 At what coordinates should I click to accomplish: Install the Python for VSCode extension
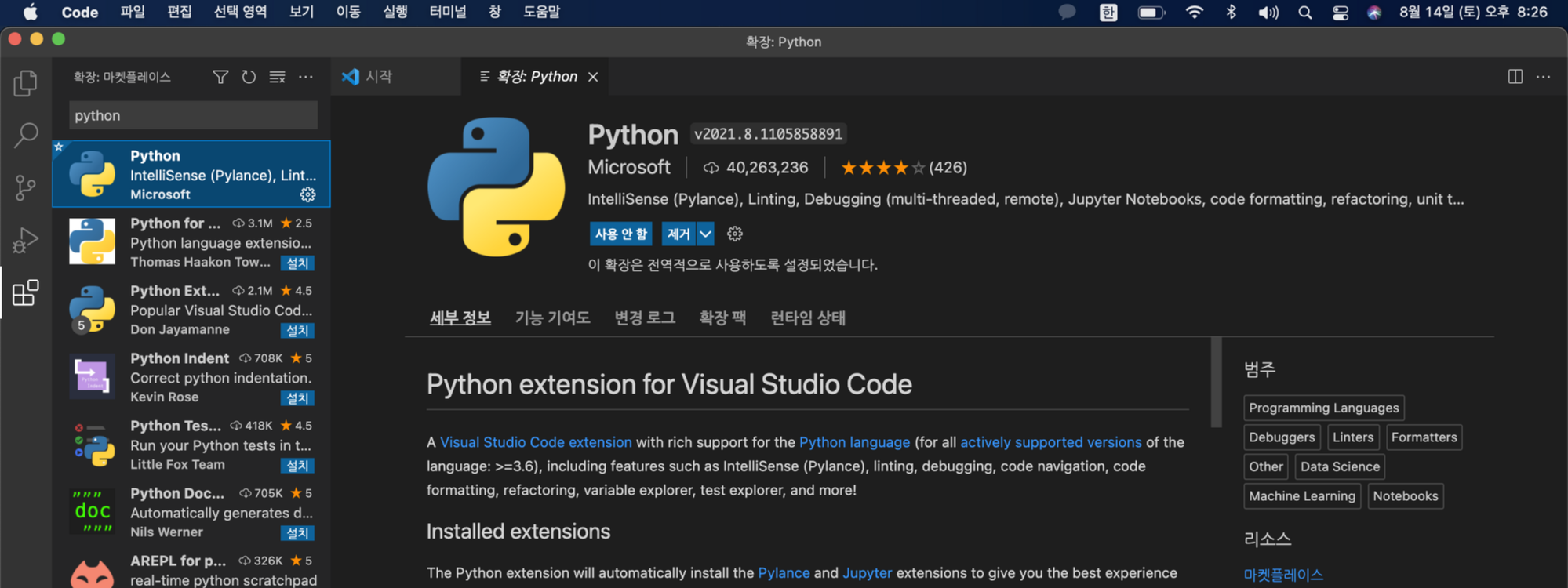coord(297,263)
